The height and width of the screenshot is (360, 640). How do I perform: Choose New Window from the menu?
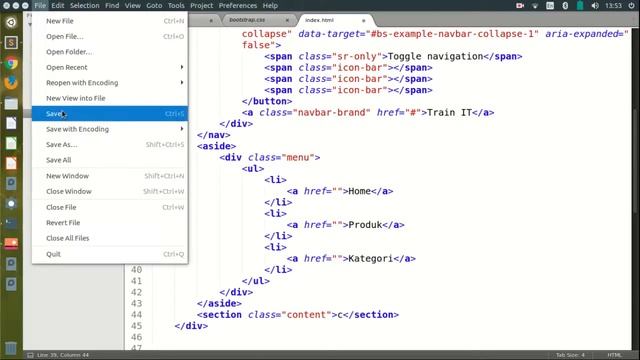(110, 176)
